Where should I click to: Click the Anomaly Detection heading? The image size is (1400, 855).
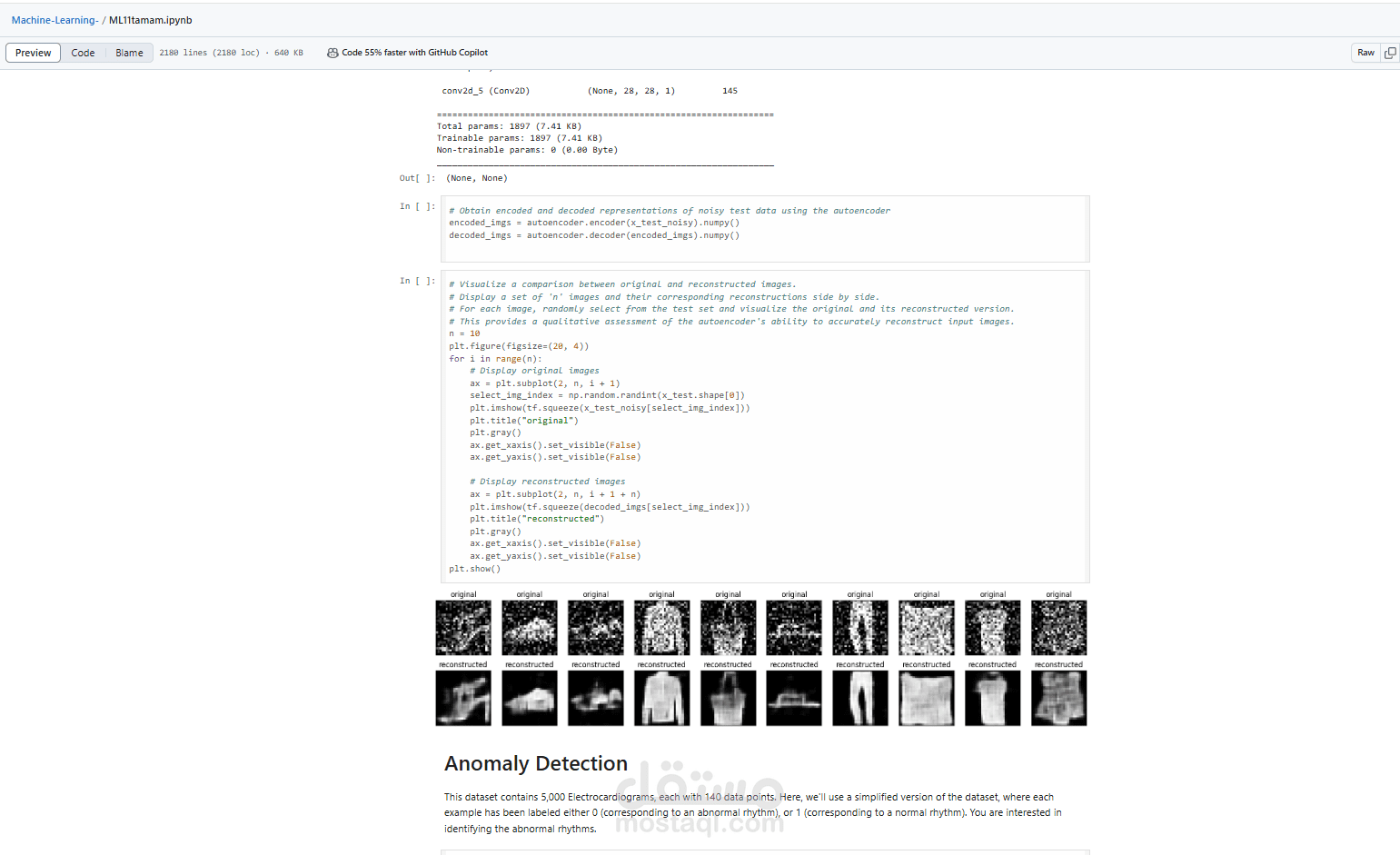point(535,763)
